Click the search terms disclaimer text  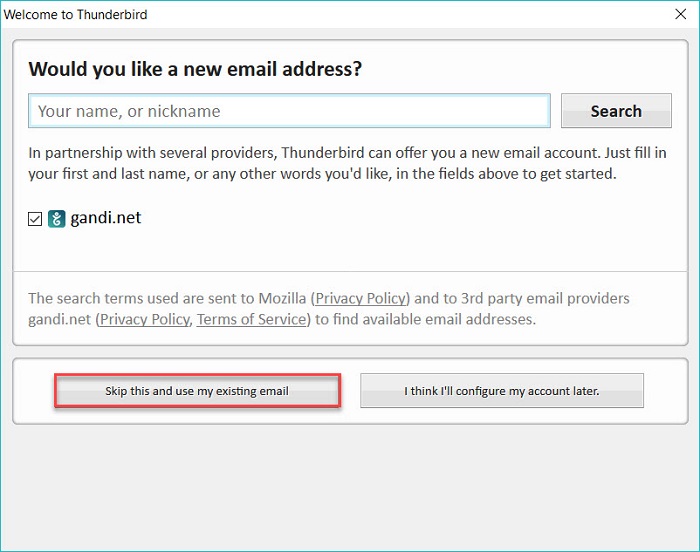(x=329, y=309)
